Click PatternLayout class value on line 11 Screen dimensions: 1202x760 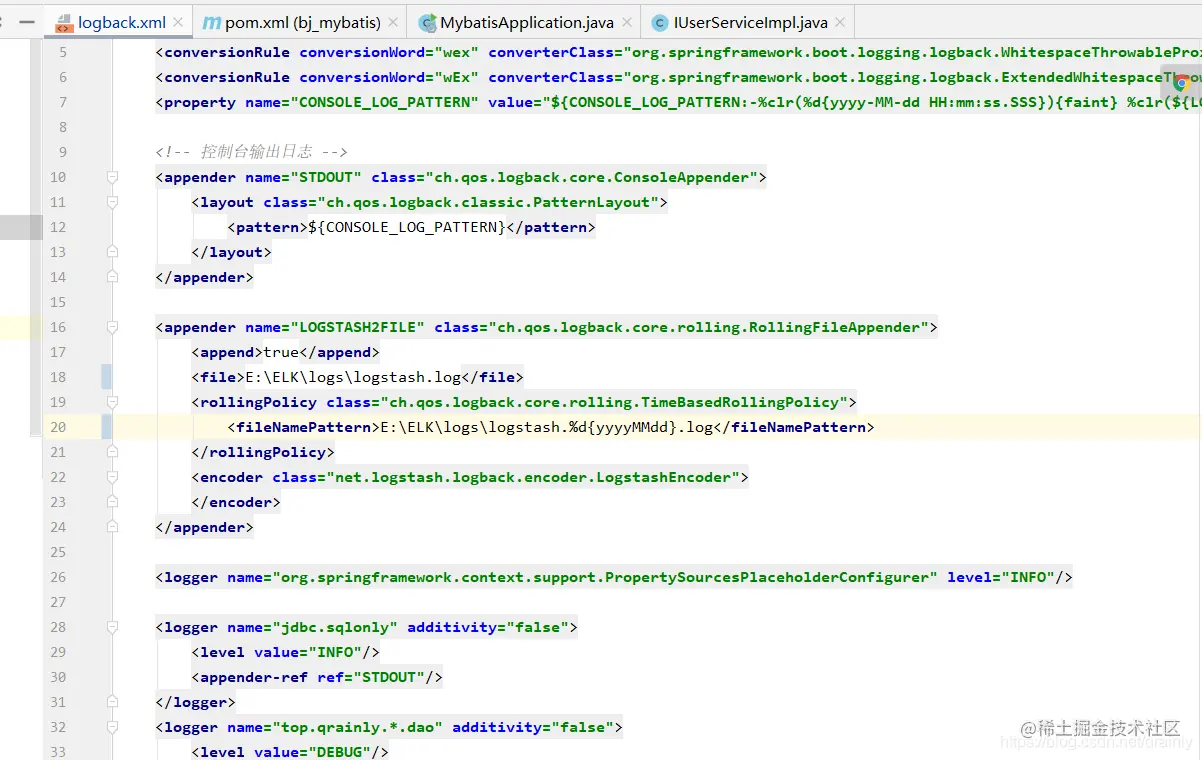pyautogui.click(x=488, y=202)
